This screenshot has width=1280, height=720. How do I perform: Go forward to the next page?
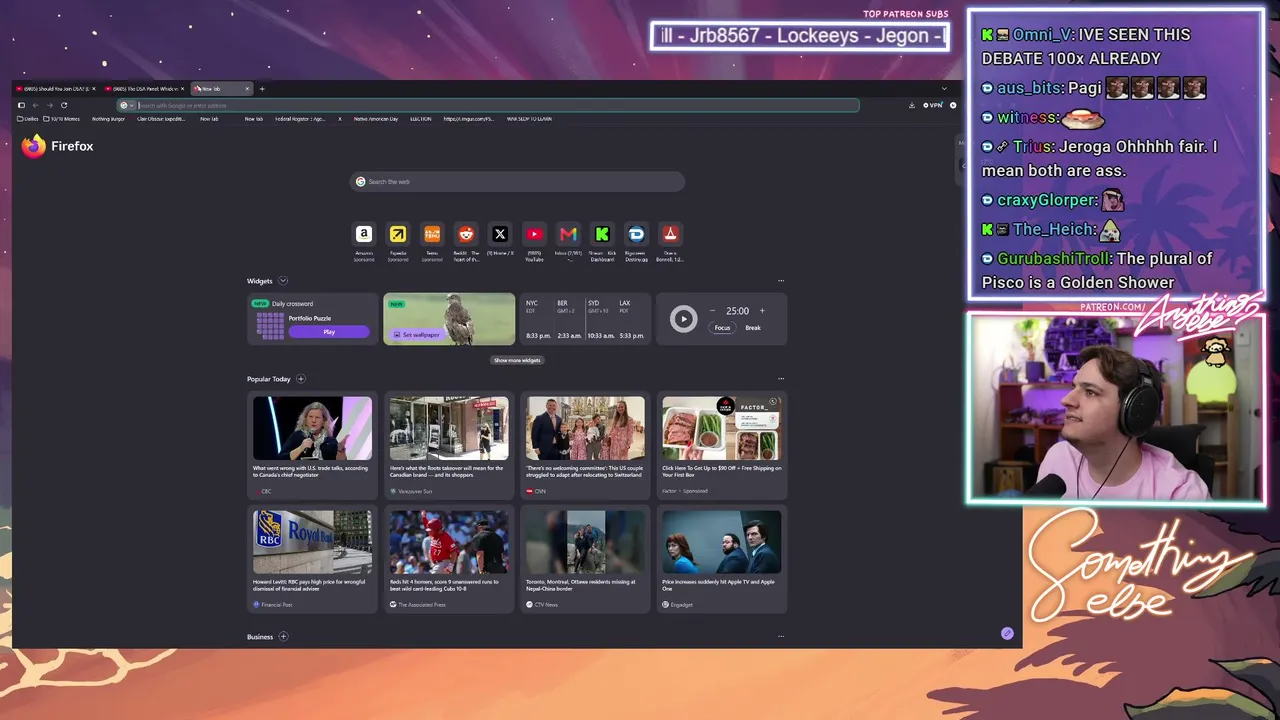(49, 105)
